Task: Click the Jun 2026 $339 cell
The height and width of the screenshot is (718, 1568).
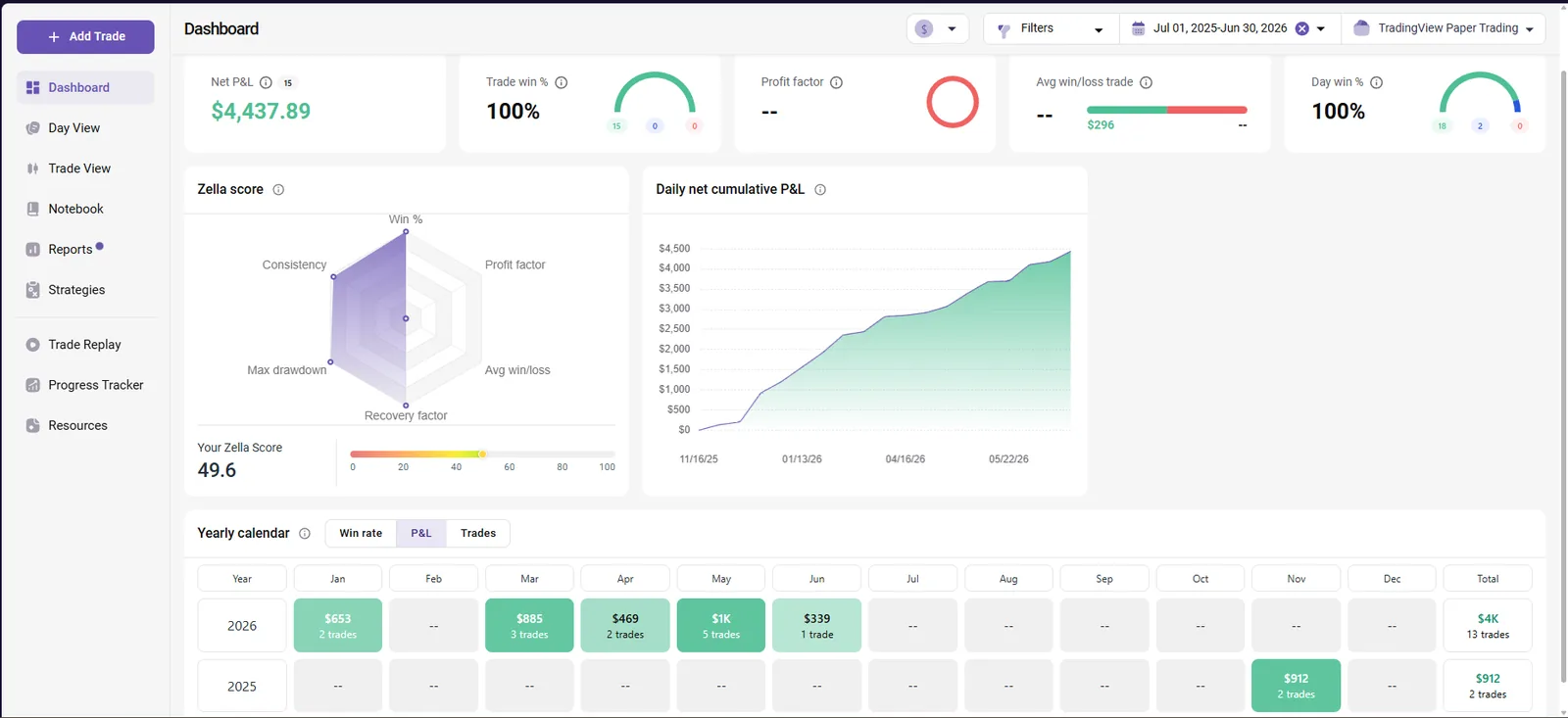Action: [817, 626]
